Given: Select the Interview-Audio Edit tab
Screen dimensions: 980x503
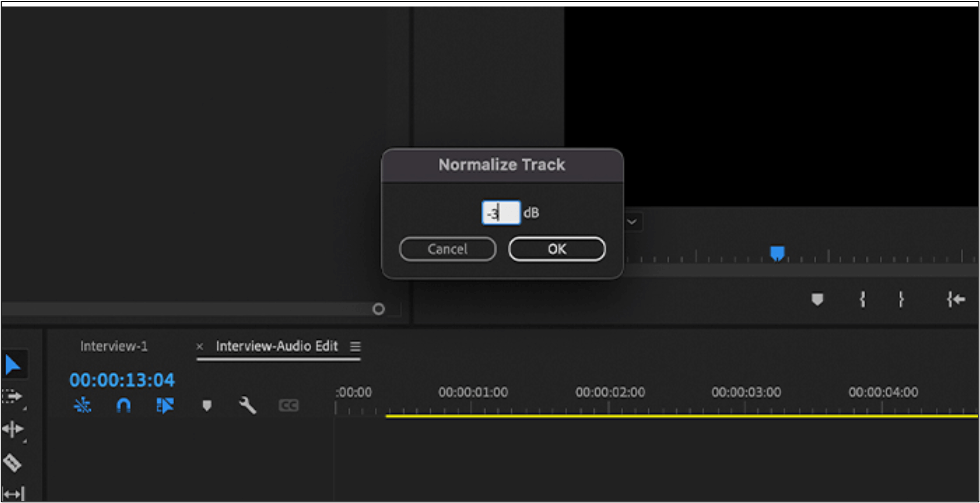Looking at the screenshot, I should tap(277, 346).
